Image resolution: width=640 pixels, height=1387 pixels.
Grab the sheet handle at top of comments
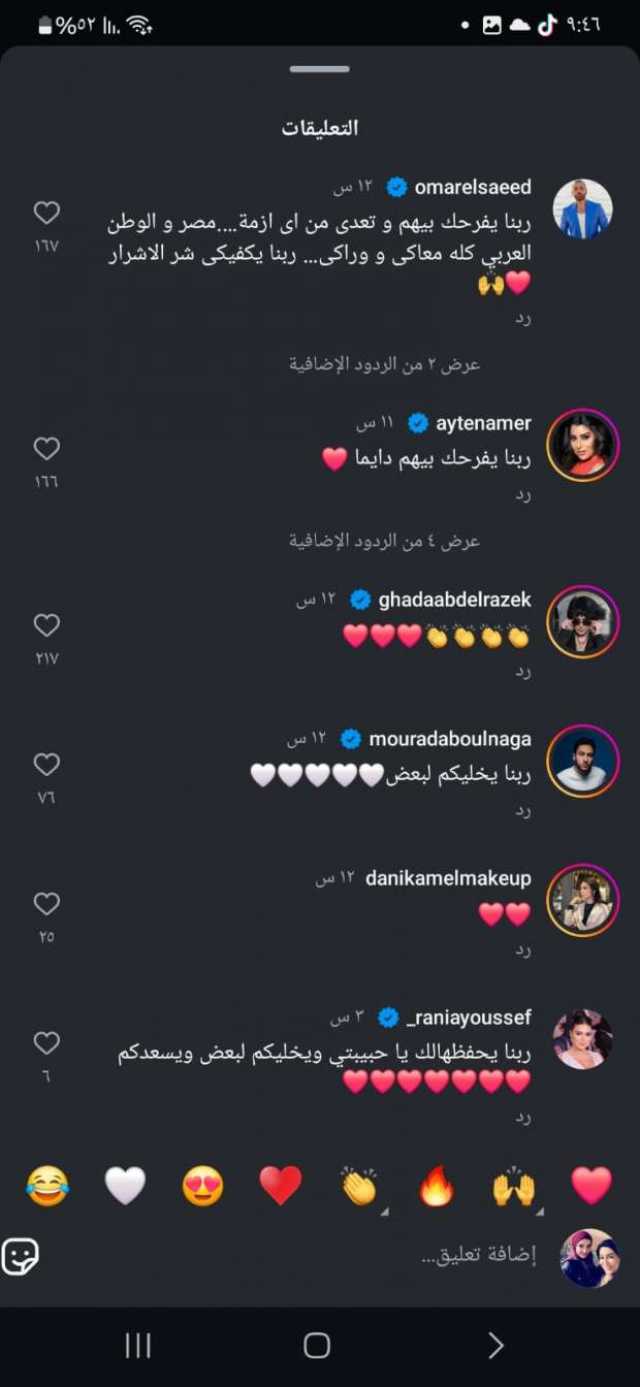pyautogui.click(x=320, y=69)
